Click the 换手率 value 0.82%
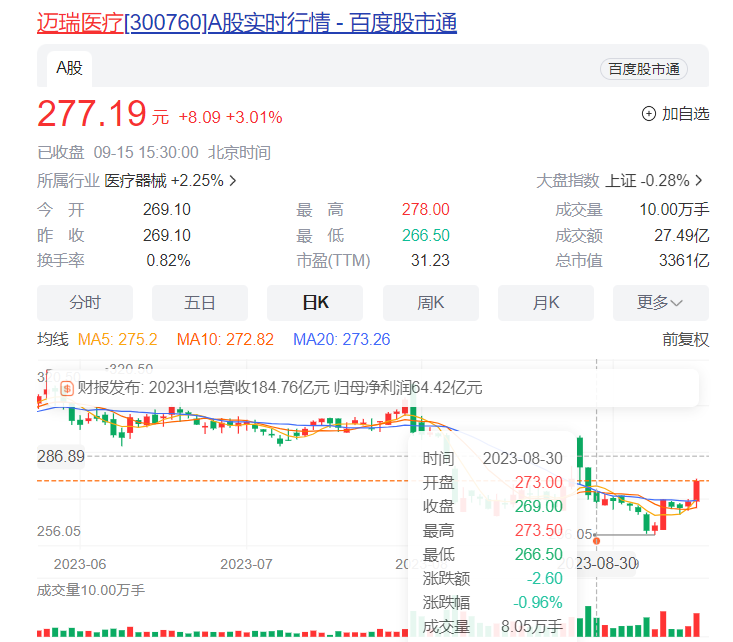The height and width of the screenshot is (642, 733). tap(168, 260)
